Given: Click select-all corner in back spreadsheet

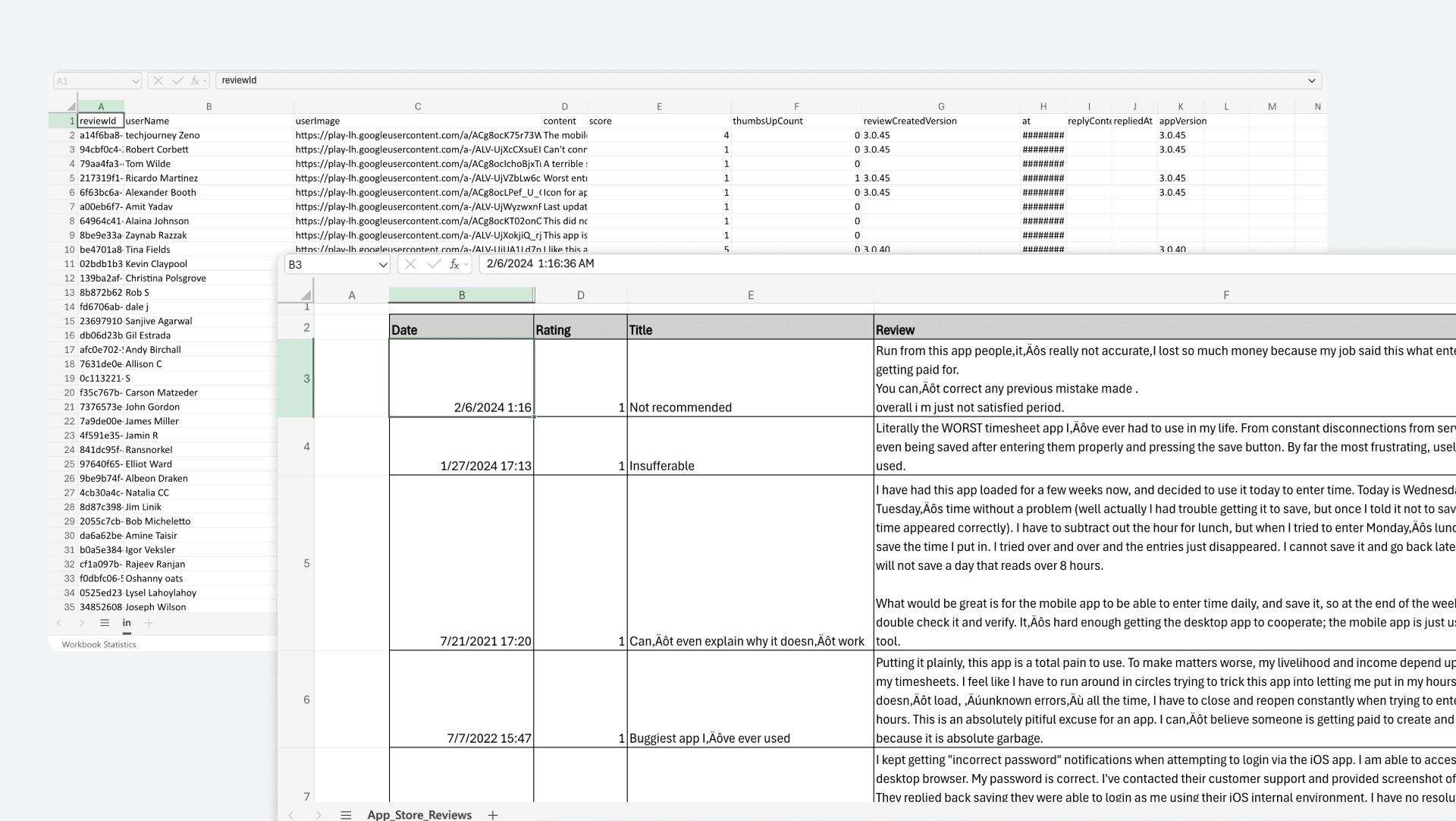Looking at the screenshot, I should pyautogui.click(x=71, y=106).
